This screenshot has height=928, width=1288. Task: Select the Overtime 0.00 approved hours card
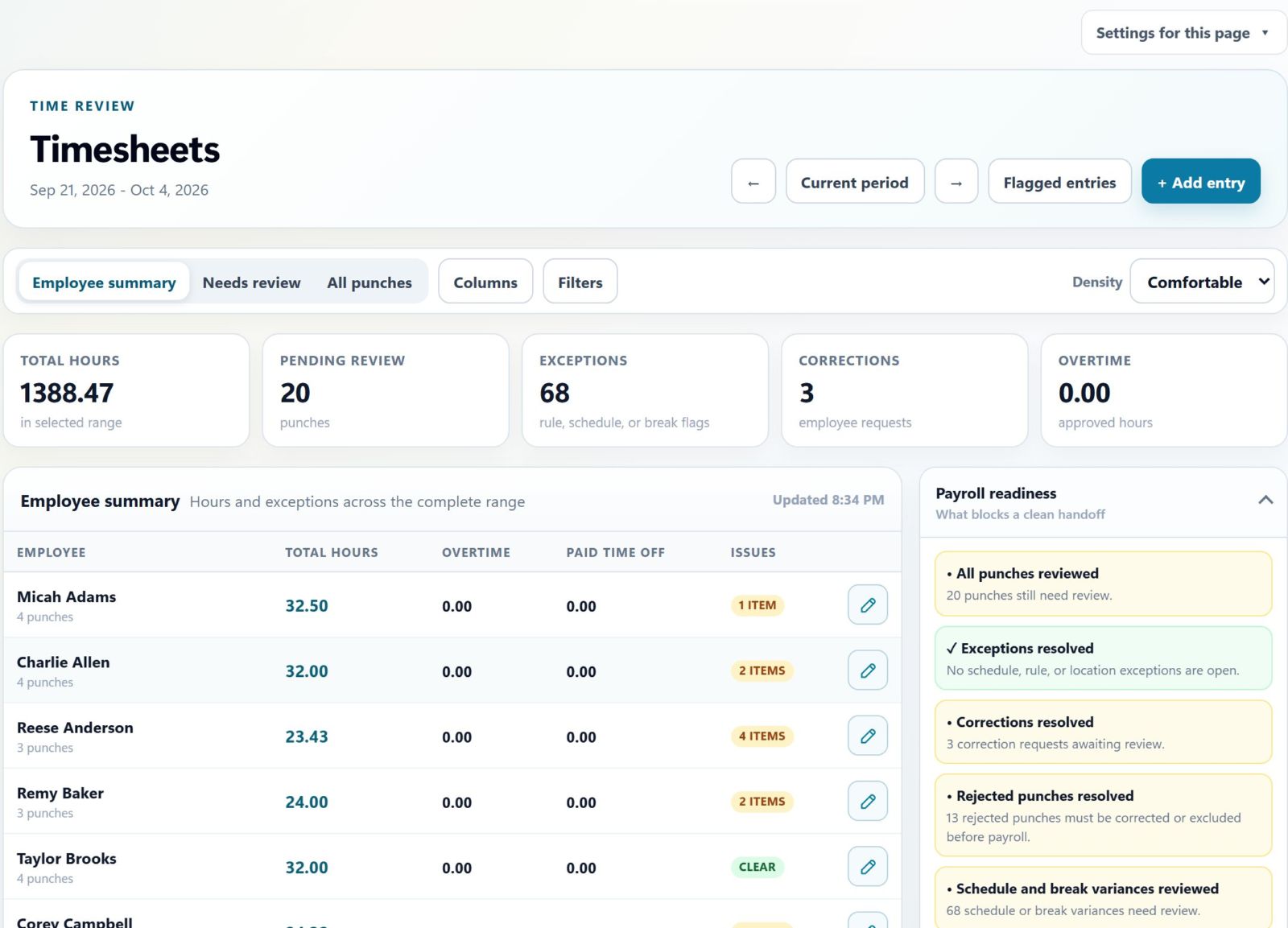(1164, 390)
